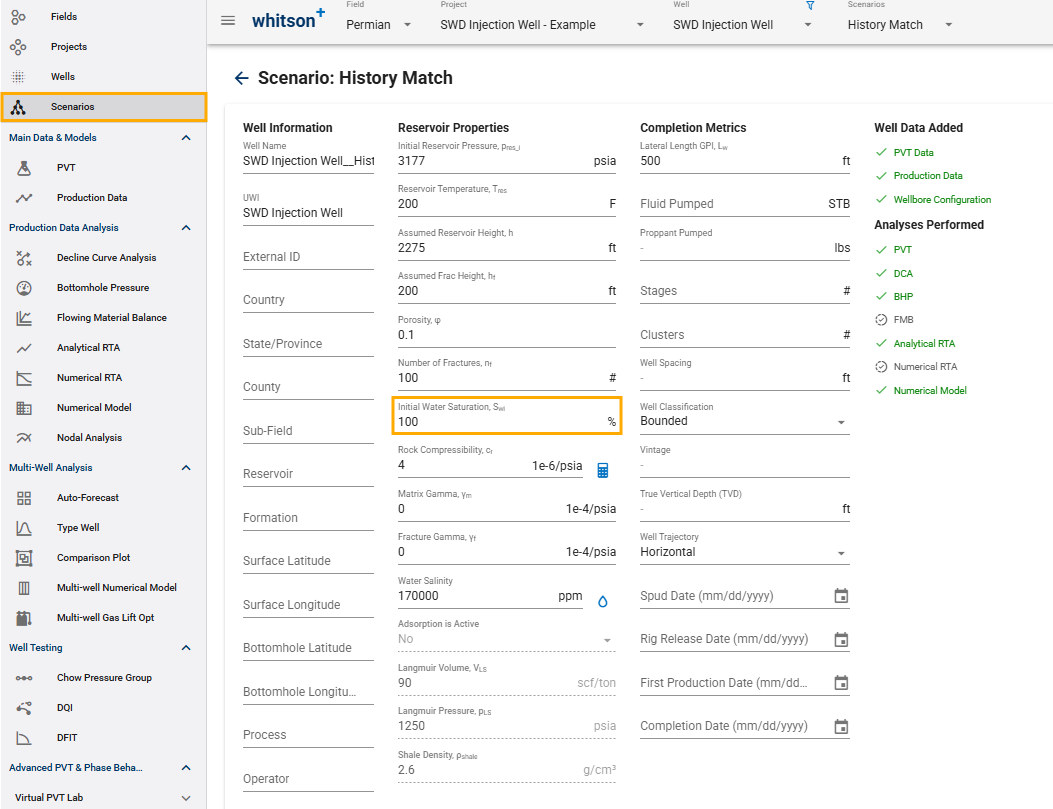Screen dimensions: 1053x809
Task: Click the hamburger menu icon
Action: (228, 21)
